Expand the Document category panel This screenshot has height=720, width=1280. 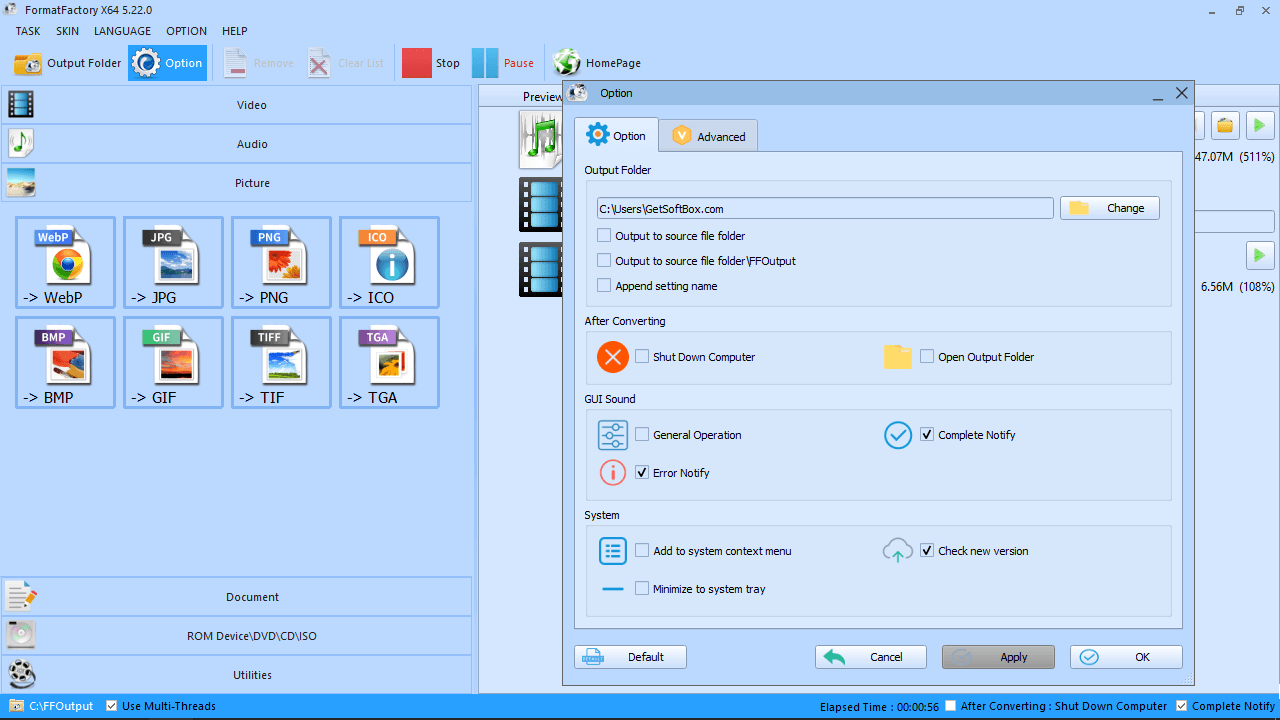236,597
